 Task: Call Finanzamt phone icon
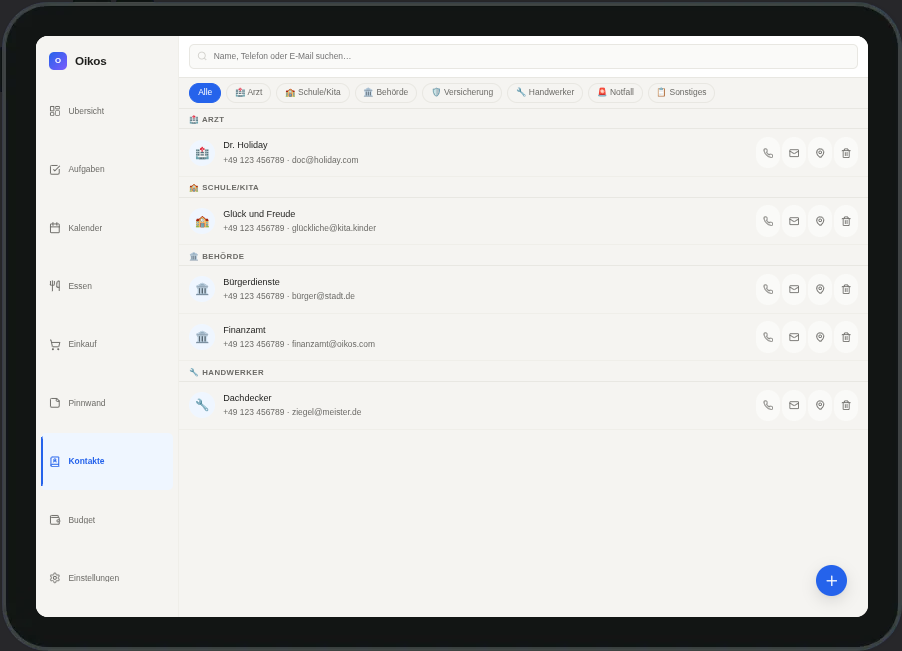(767, 337)
